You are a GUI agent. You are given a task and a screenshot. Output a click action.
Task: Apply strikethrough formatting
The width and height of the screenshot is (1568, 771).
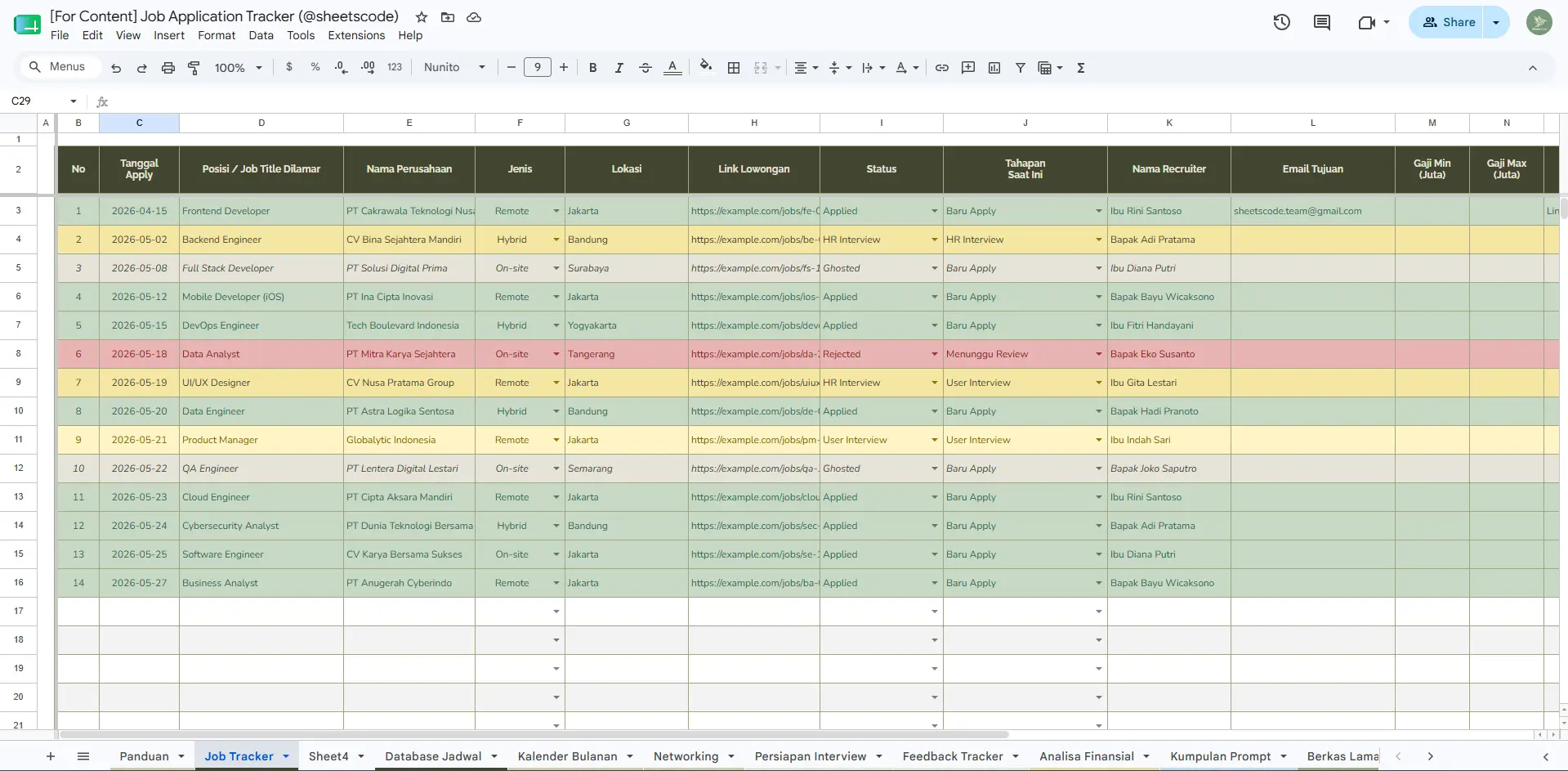646,68
